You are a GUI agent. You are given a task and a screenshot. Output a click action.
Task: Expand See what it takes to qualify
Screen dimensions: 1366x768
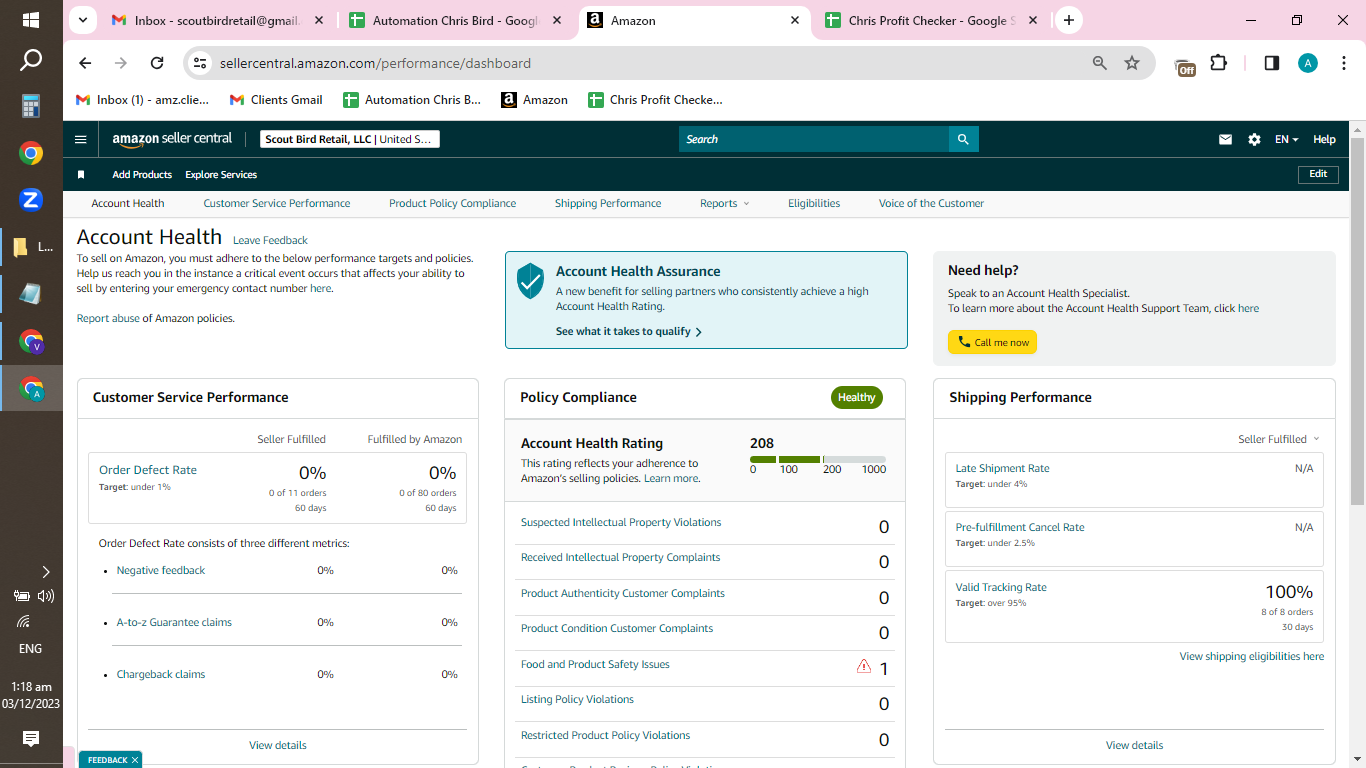coord(629,331)
